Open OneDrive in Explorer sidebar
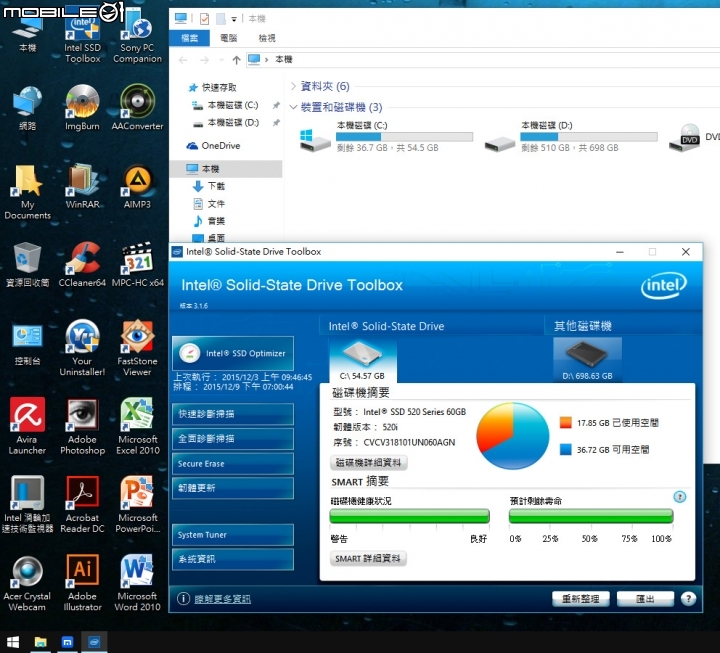The image size is (720, 653). pyautogui.click(x=221, y=146)
